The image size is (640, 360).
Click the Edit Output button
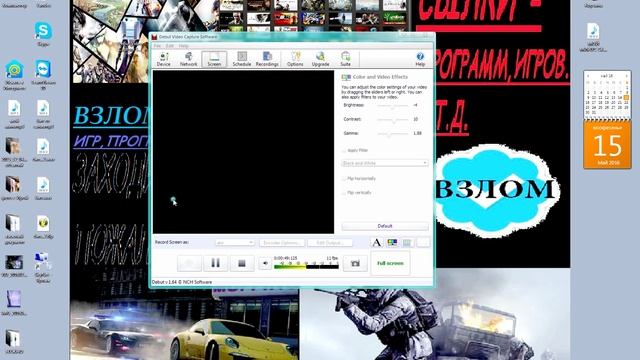click(329, 242)
